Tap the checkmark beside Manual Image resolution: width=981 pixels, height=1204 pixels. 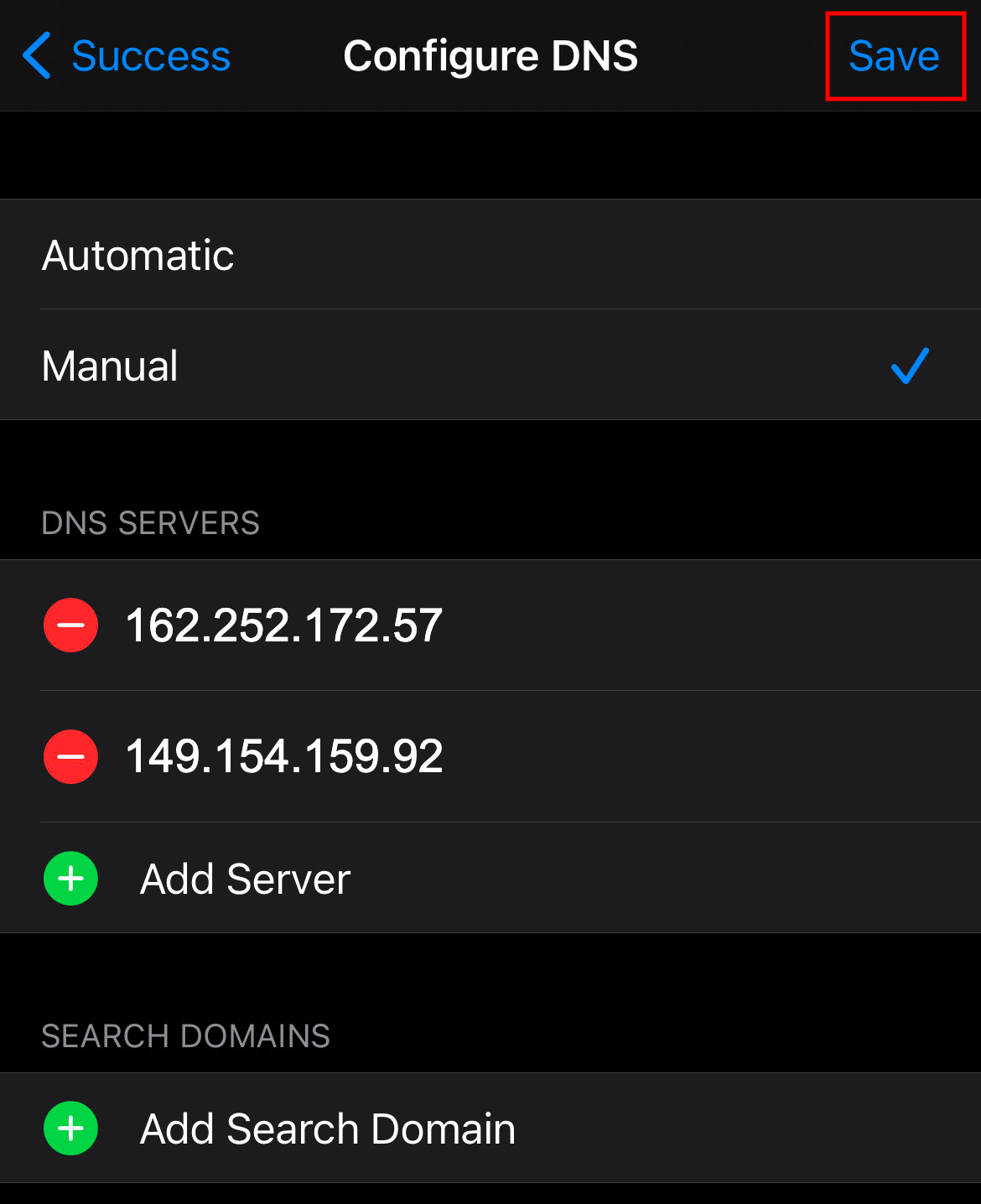click(x=910, y=365)
